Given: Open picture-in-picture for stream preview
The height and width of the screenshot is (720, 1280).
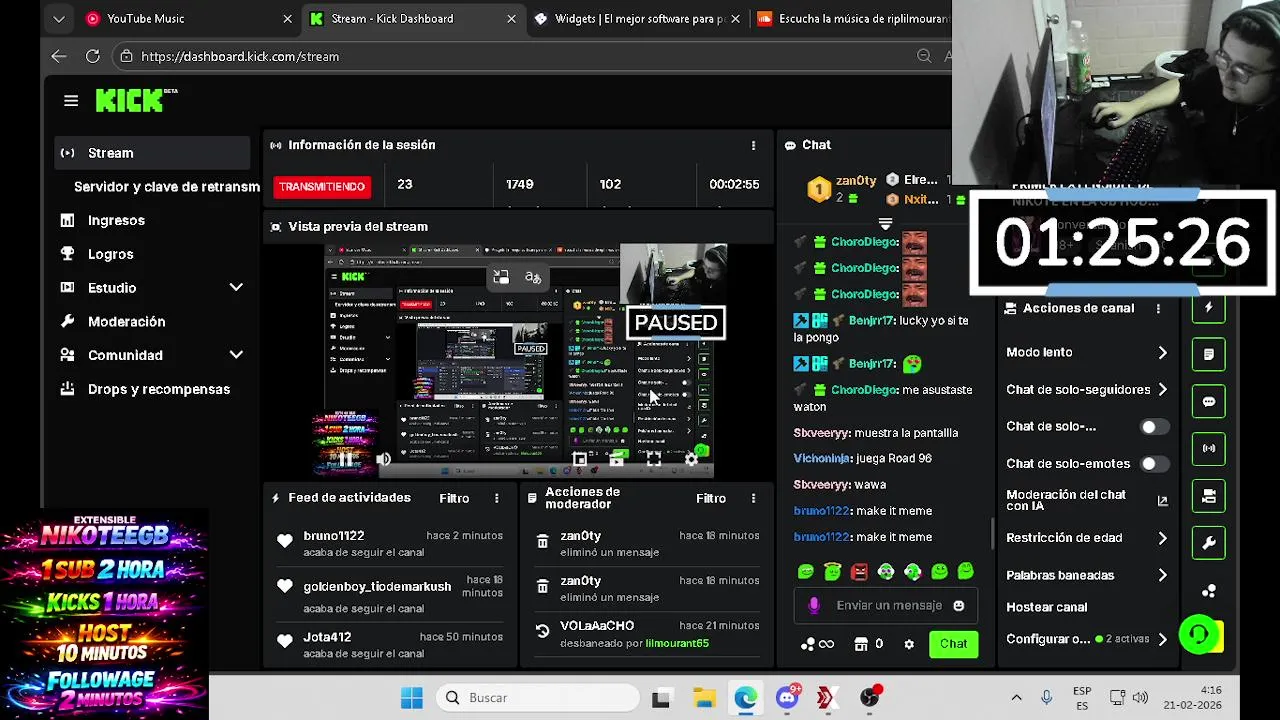Looking at the screenshot, I should coord(579,459).
